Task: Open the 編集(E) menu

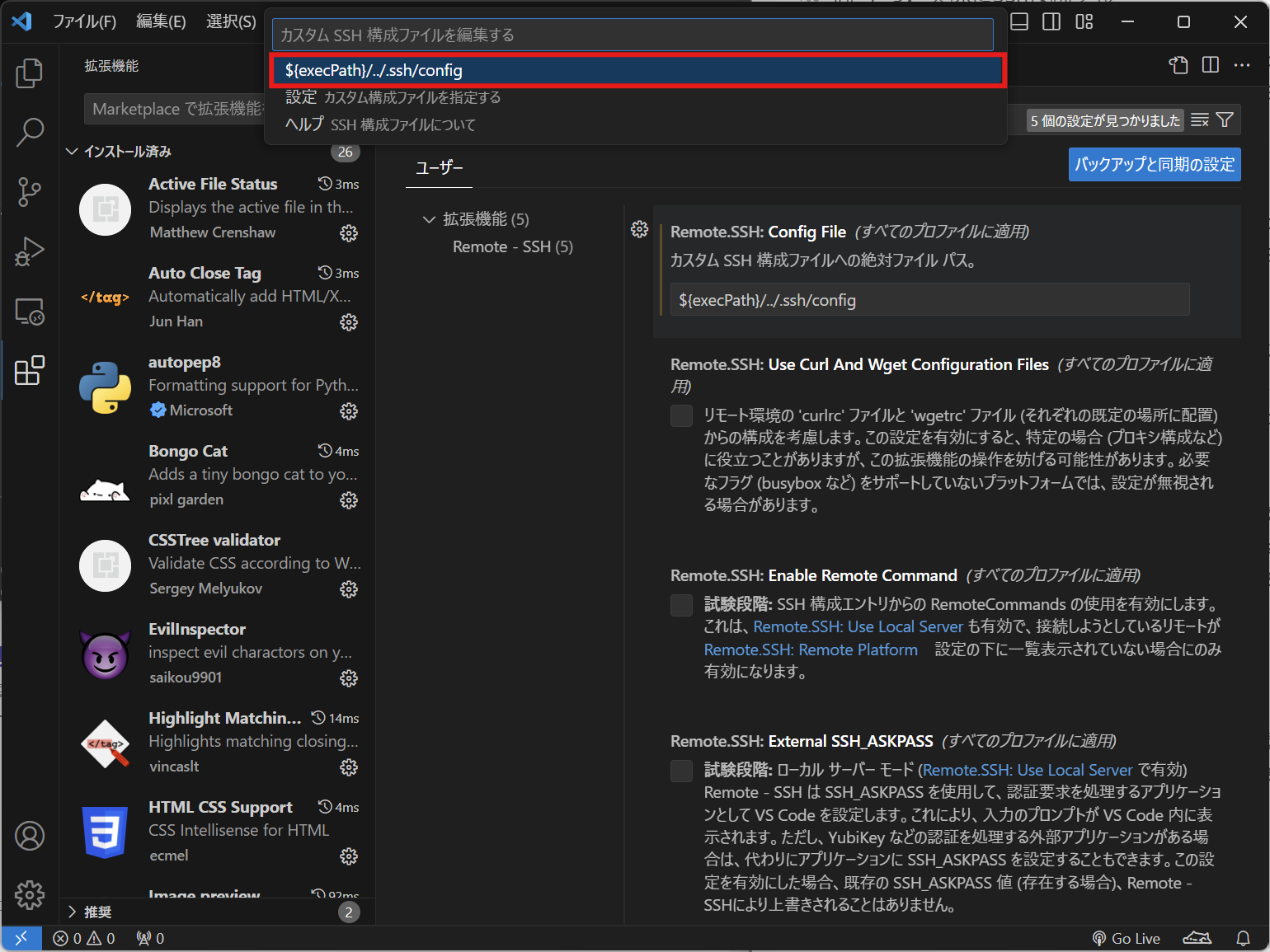Action: (x=161, y=21)
